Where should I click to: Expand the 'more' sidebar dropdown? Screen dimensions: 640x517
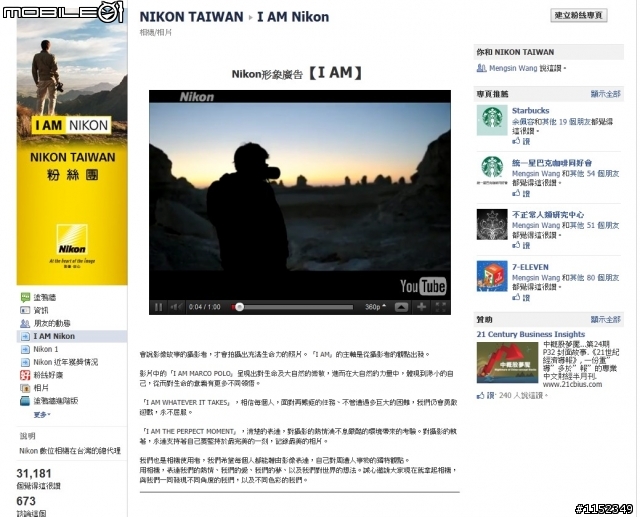point(42,415)
